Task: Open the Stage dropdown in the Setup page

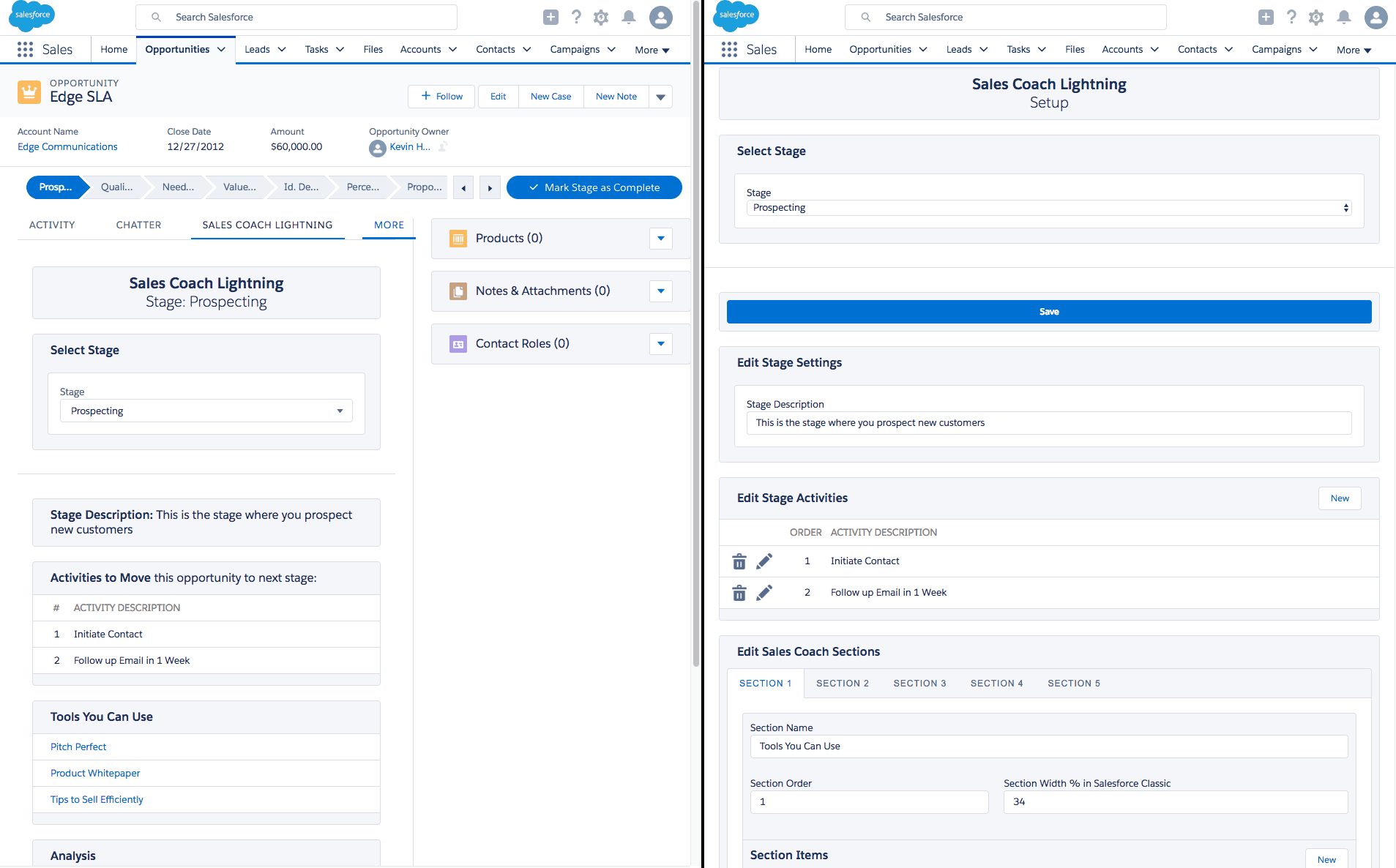Action: 1048,208
